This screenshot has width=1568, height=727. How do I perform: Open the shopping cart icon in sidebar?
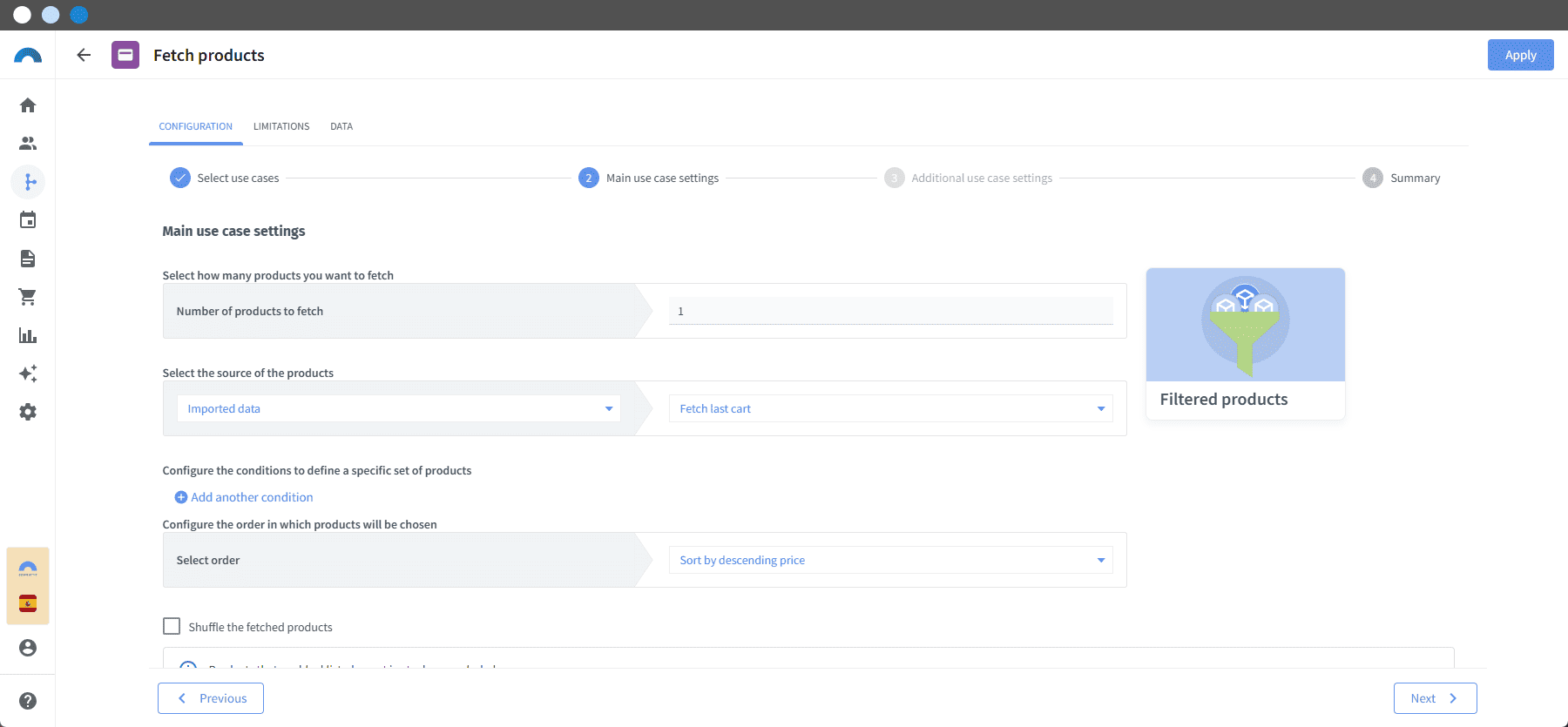[x=28, y=297]
